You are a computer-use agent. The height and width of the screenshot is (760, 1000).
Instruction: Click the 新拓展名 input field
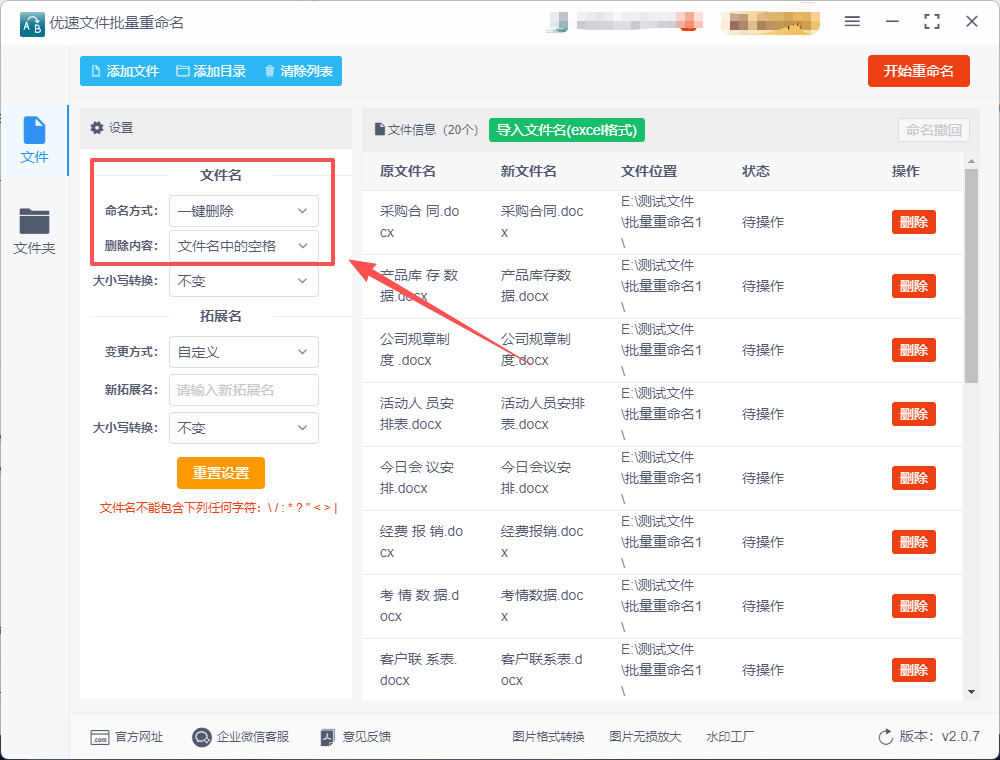tap(243, 390)
